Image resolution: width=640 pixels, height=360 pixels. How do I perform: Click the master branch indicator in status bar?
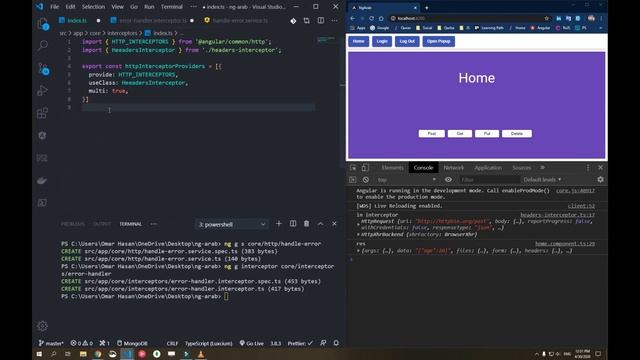pyautogui.click(x=51, y=343)
